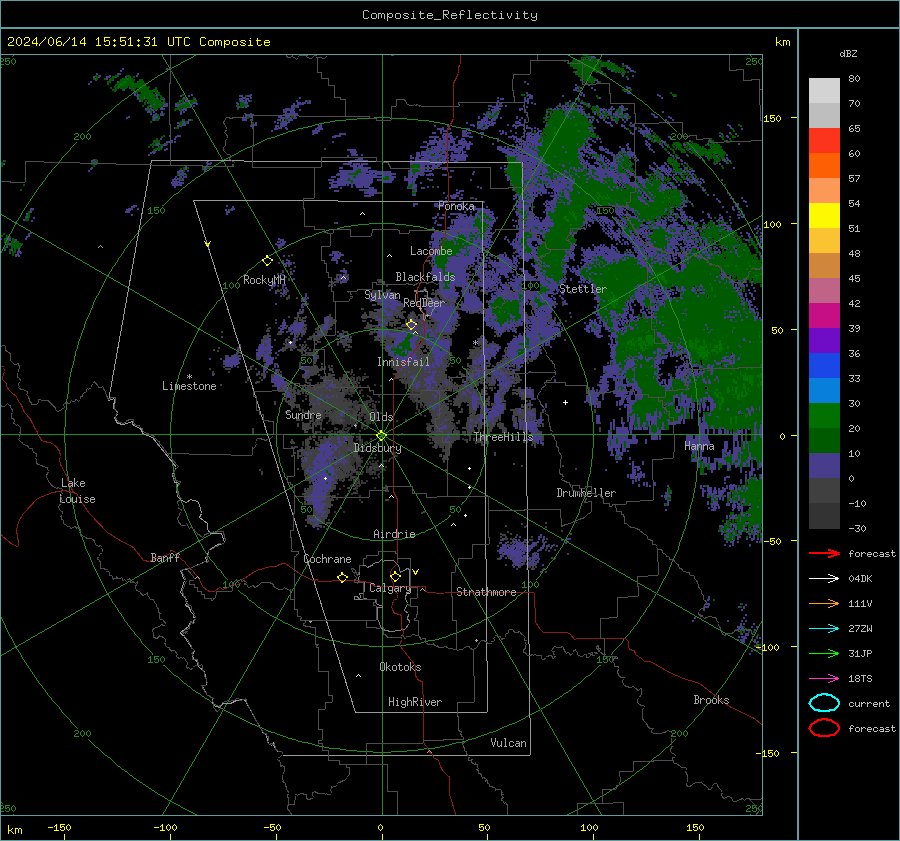Click the Calgary city label
Image resolution: width=900 pixels, height=841 pixels.
point(390,588)
